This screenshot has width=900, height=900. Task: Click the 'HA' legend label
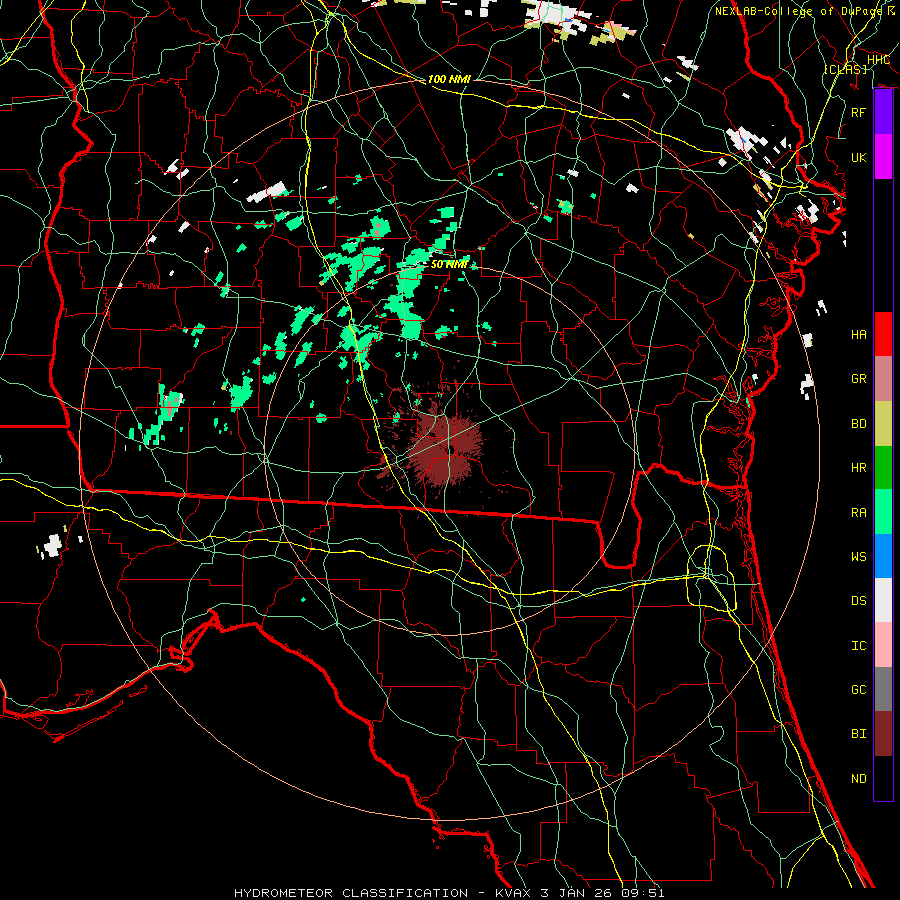858,334
